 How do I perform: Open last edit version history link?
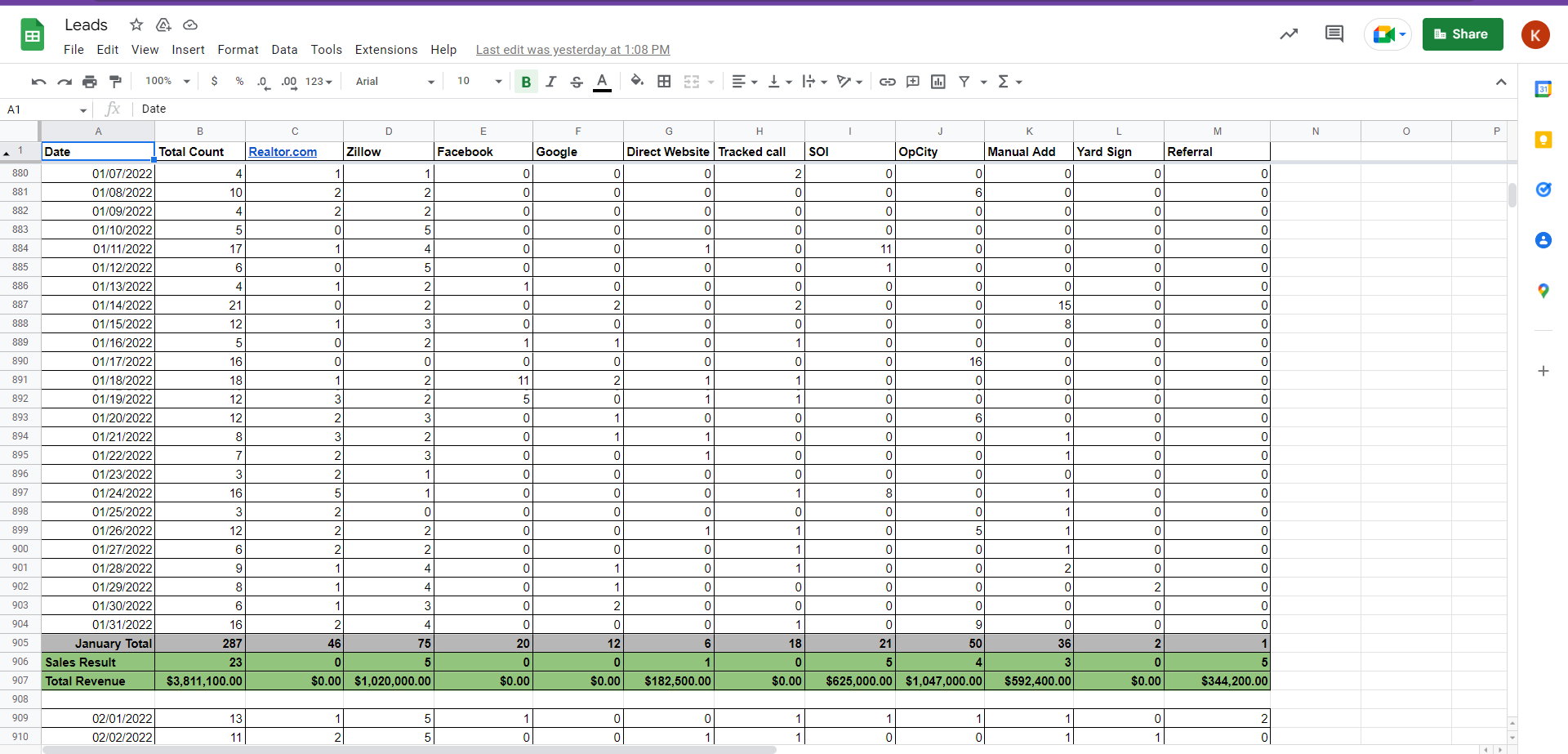572,50
